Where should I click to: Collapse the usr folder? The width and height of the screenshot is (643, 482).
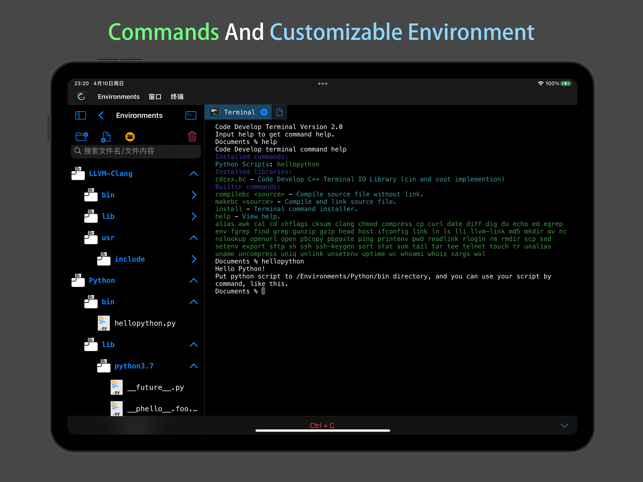tap(194, 238)
